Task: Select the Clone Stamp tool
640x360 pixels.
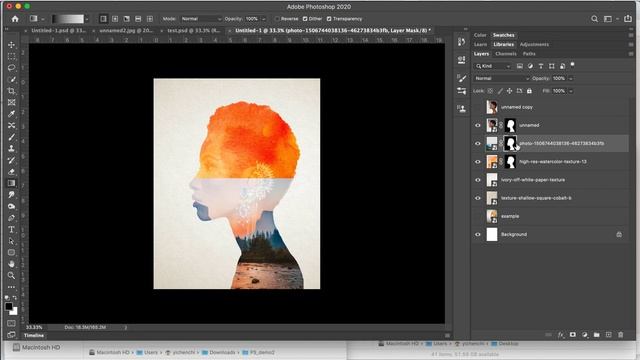Action: tap(11, 148)
